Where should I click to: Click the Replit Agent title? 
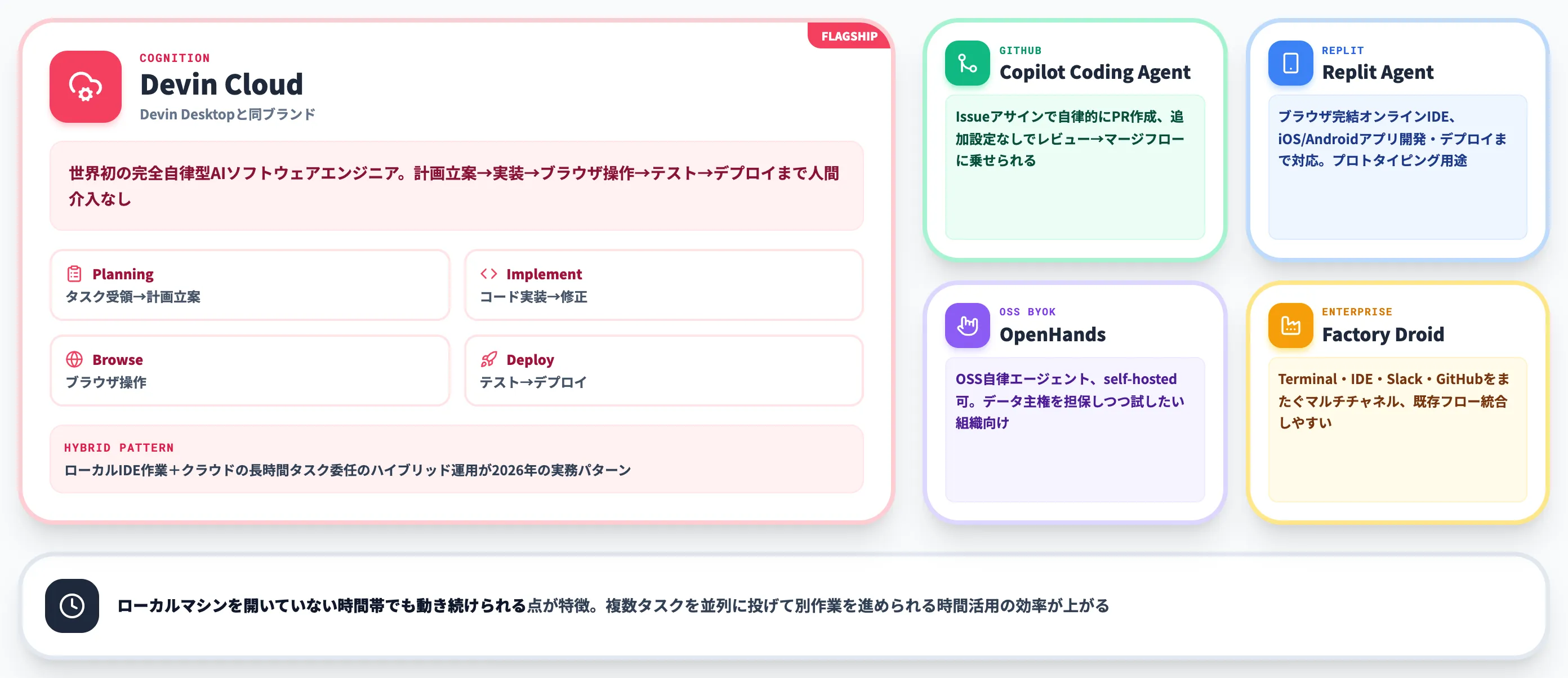click(1378, 72)
